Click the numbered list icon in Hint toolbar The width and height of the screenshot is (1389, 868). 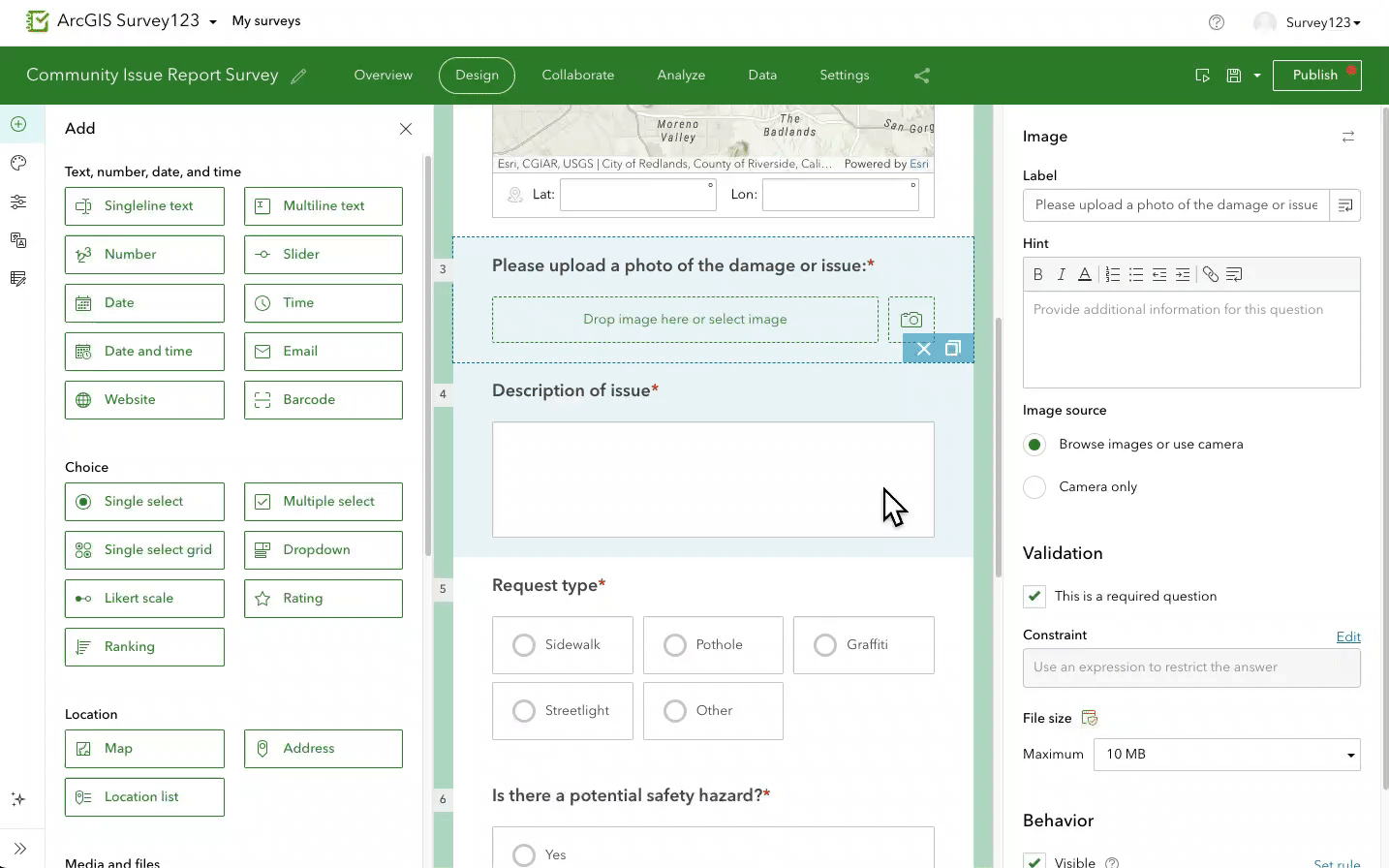[x=1112, y=274]
